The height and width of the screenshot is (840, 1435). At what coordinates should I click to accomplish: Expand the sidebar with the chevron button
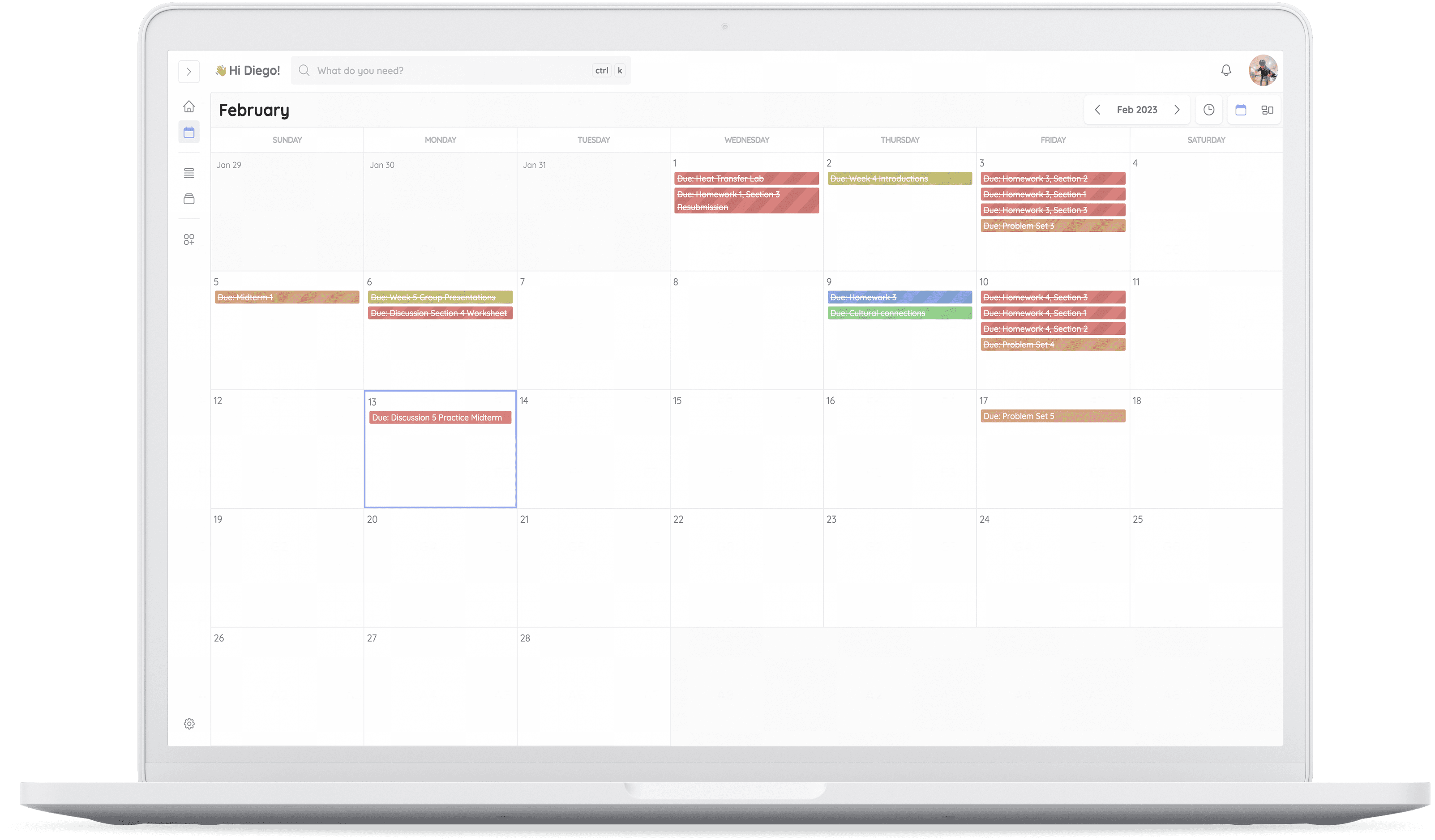point(188,72)
